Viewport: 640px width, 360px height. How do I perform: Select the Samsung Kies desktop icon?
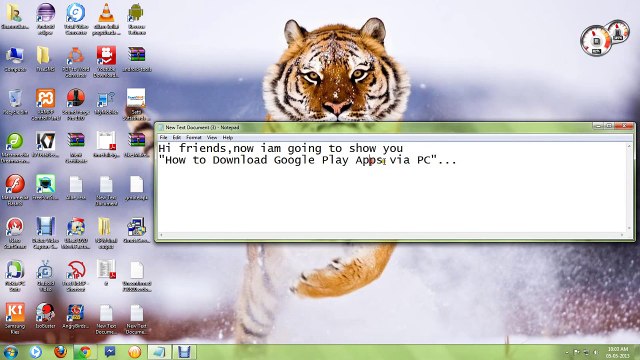15,318
